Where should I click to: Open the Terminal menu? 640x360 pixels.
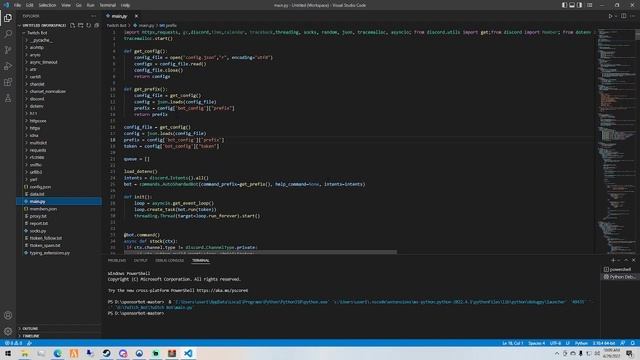pyautogui.click(x=108, y=5)
